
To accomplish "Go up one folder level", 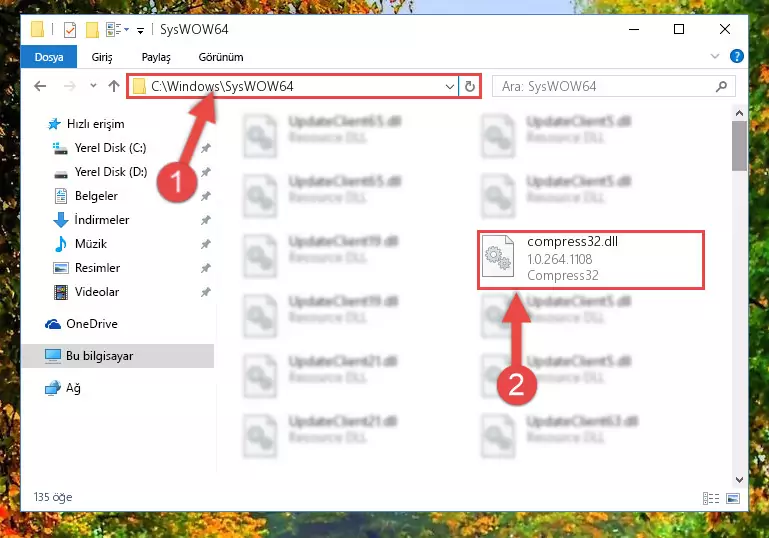I will [114, 86].
